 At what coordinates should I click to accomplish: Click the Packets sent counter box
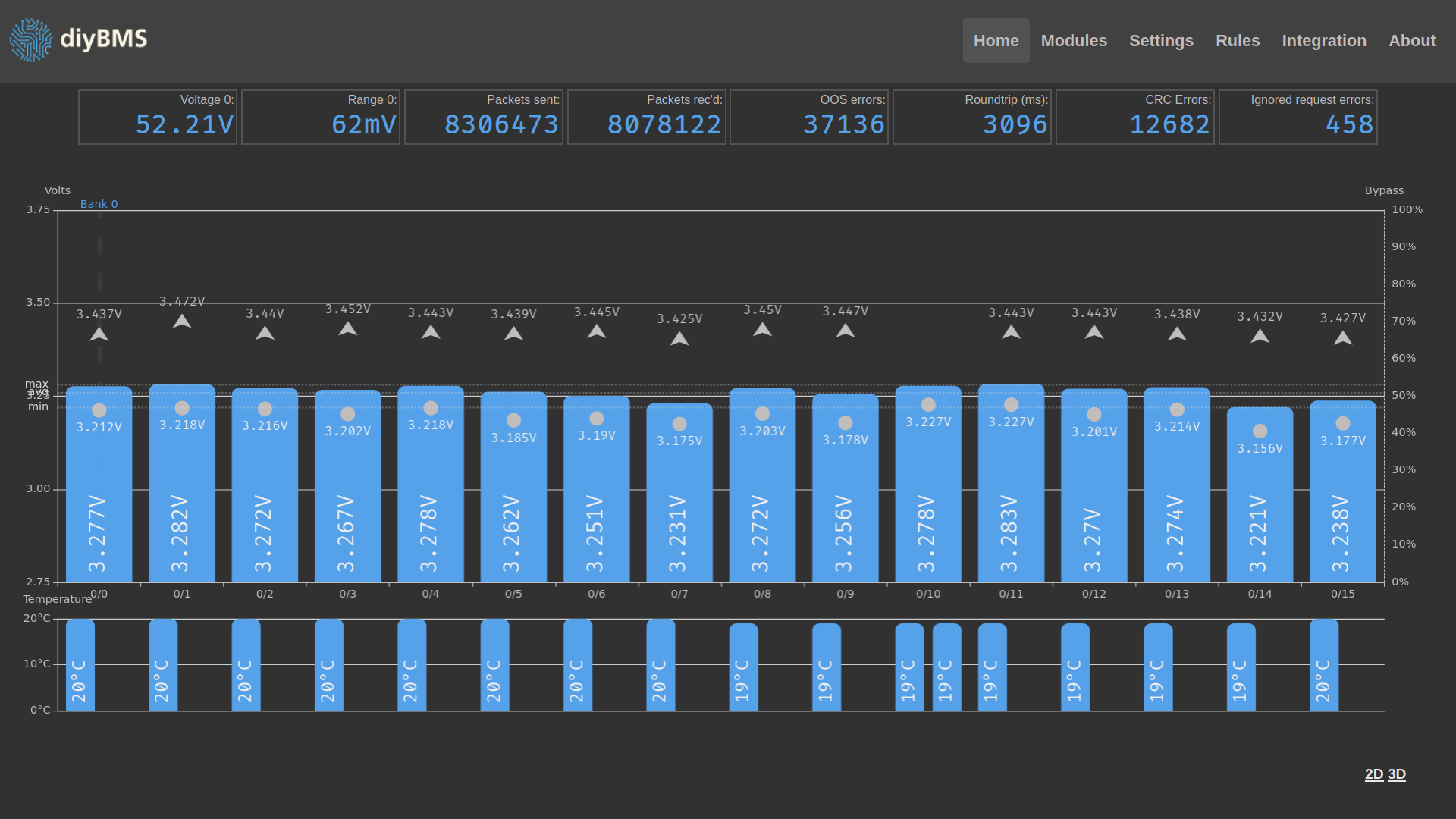point(484,117)
